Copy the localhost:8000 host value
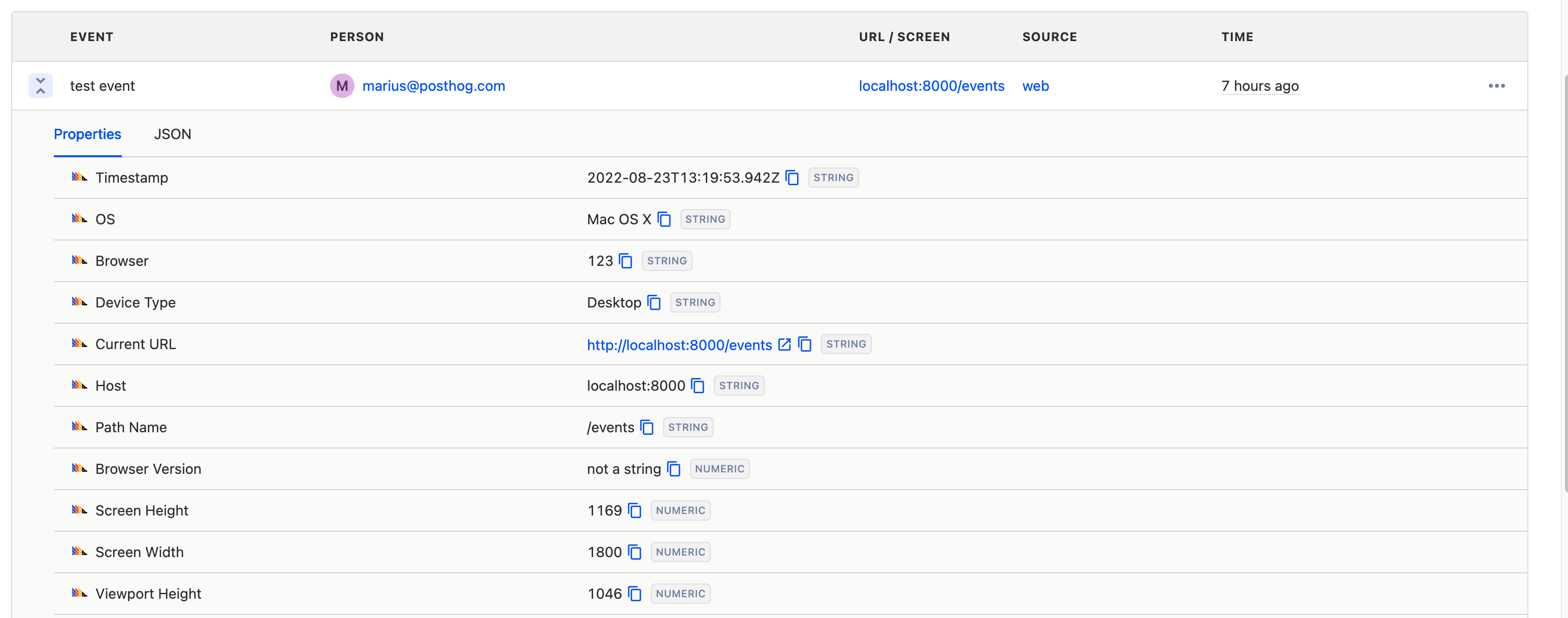Screen dimensions: 1568x618 698,386
